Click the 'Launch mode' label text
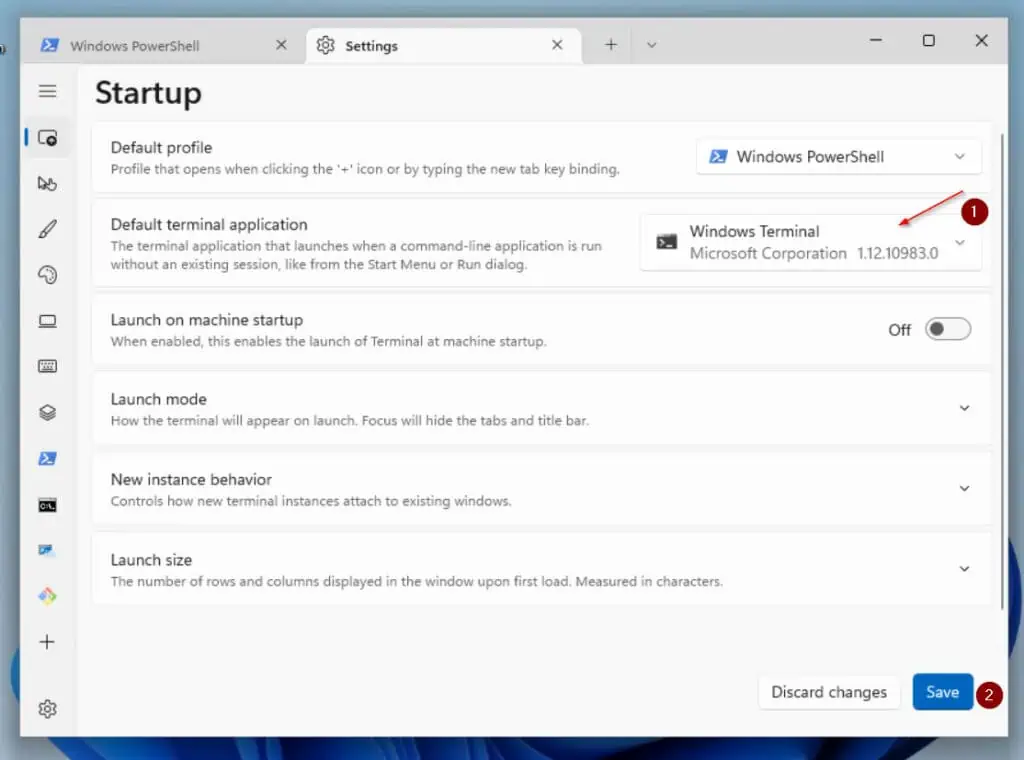 [x=159, y=399]
